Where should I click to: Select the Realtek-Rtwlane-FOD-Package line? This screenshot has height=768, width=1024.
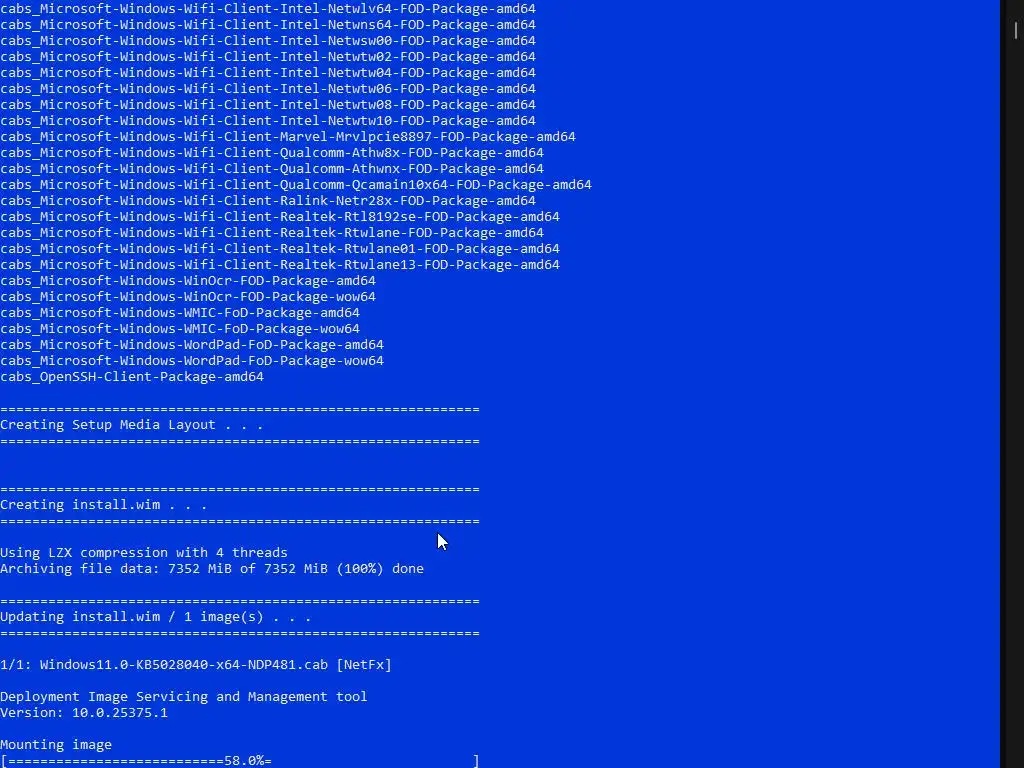pos(272,232)
